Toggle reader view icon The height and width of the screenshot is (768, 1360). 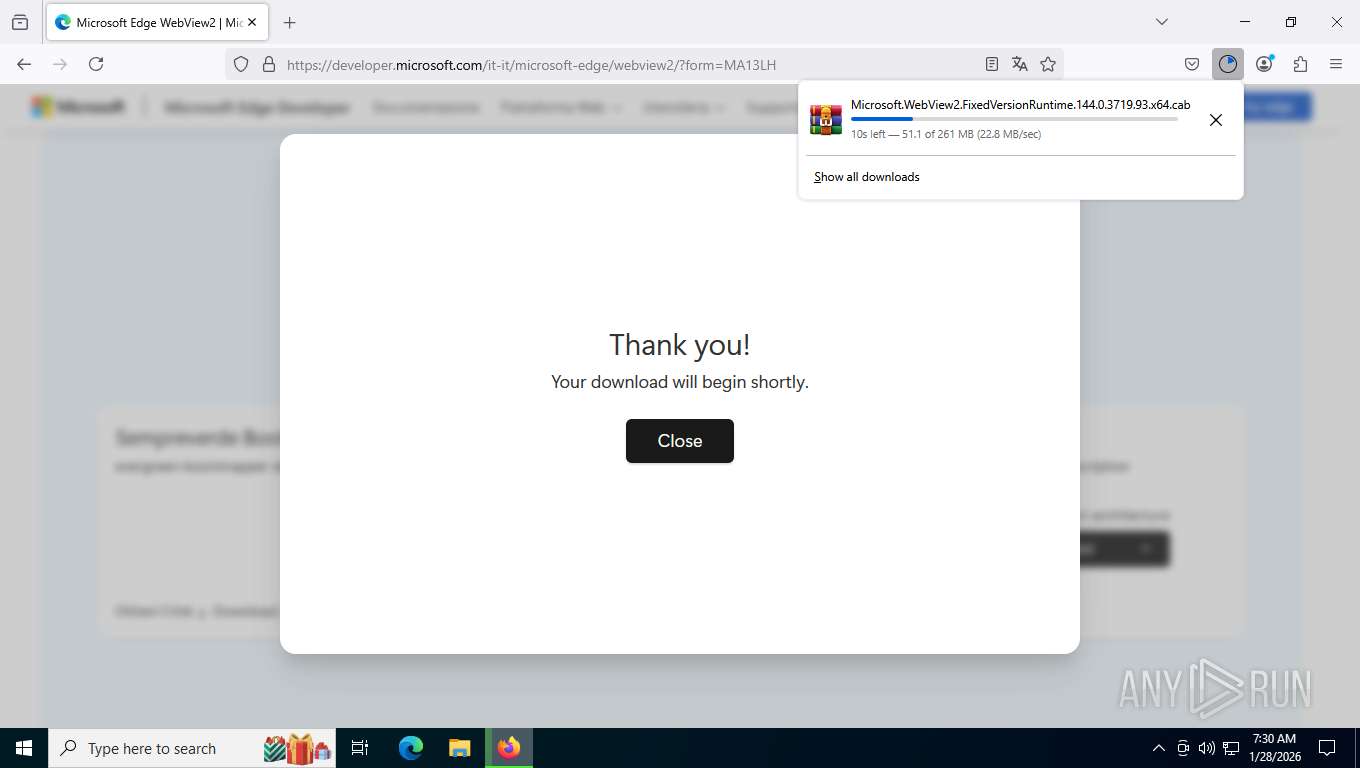(x=992, y=64)
